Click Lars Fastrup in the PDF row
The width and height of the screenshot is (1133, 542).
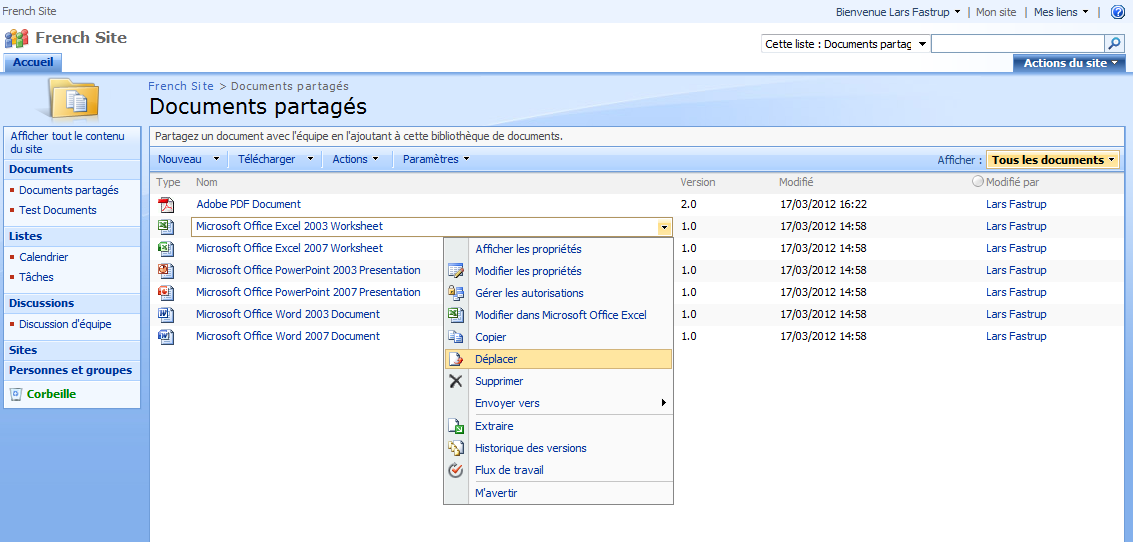(1016, 205)
